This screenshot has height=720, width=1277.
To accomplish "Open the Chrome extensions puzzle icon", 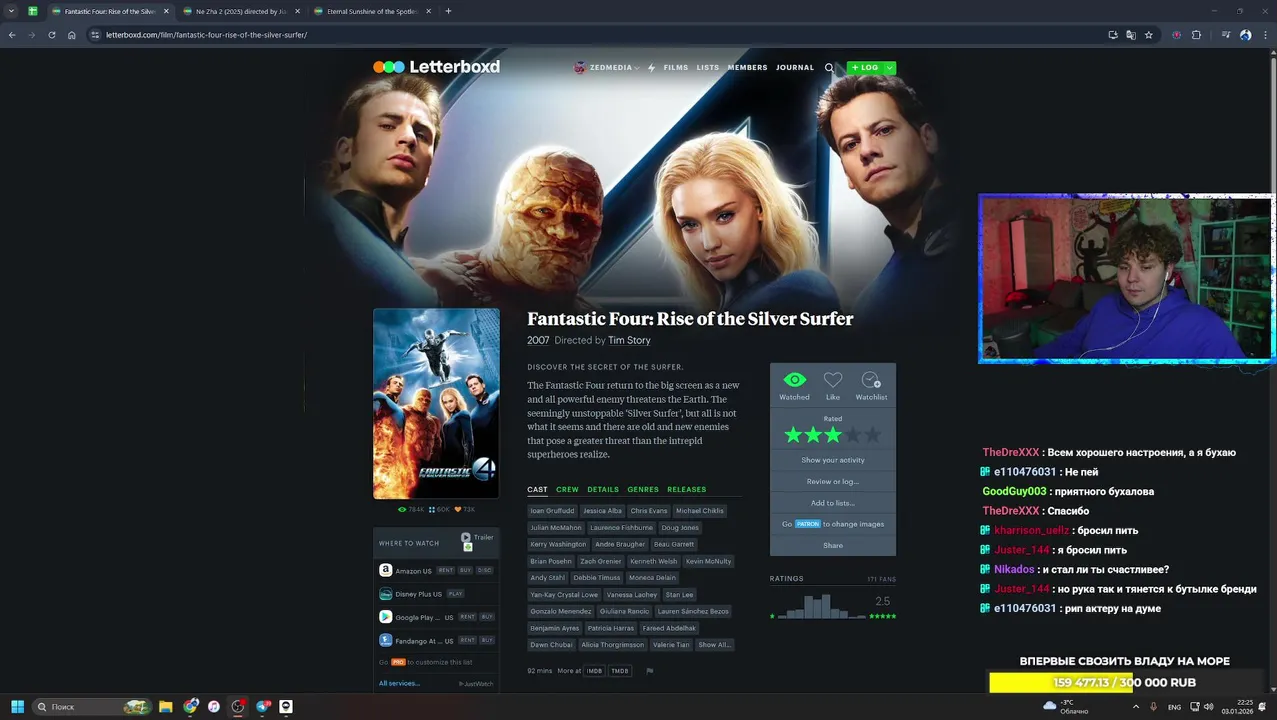I will click(x=1197, y=35).
